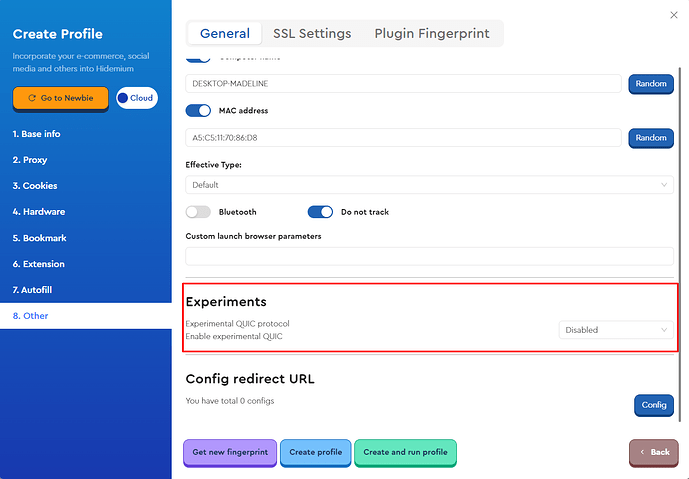This screenshot has height=479, width=689.
Task: Switch to the SSL Settings tab
Action: pyautogui.click(x=312, y=33)
